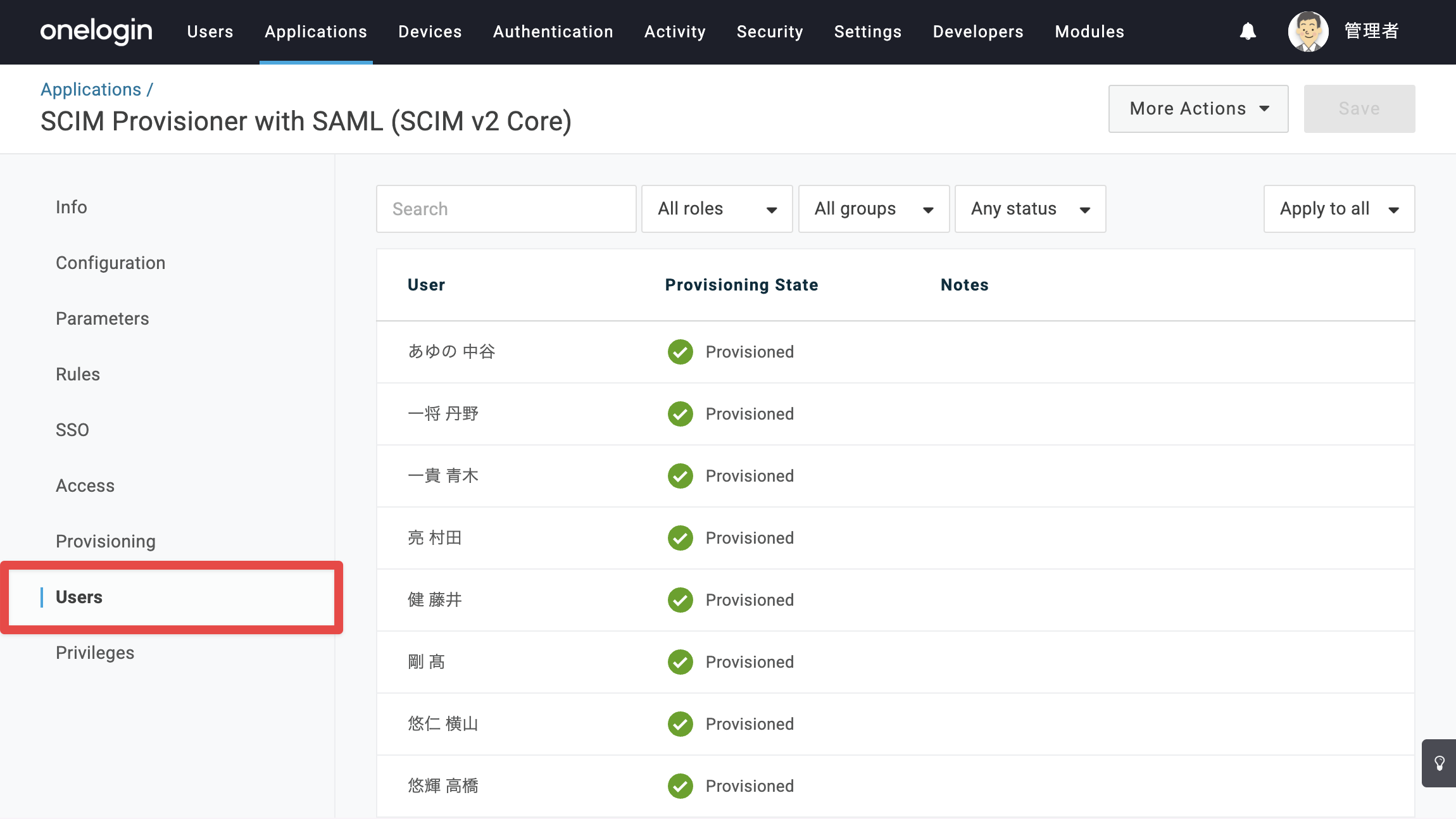Viewport: 1456px width, 819px height.
Task: Click the Provisioned status for 悠仁 横山
Action: 750,724
